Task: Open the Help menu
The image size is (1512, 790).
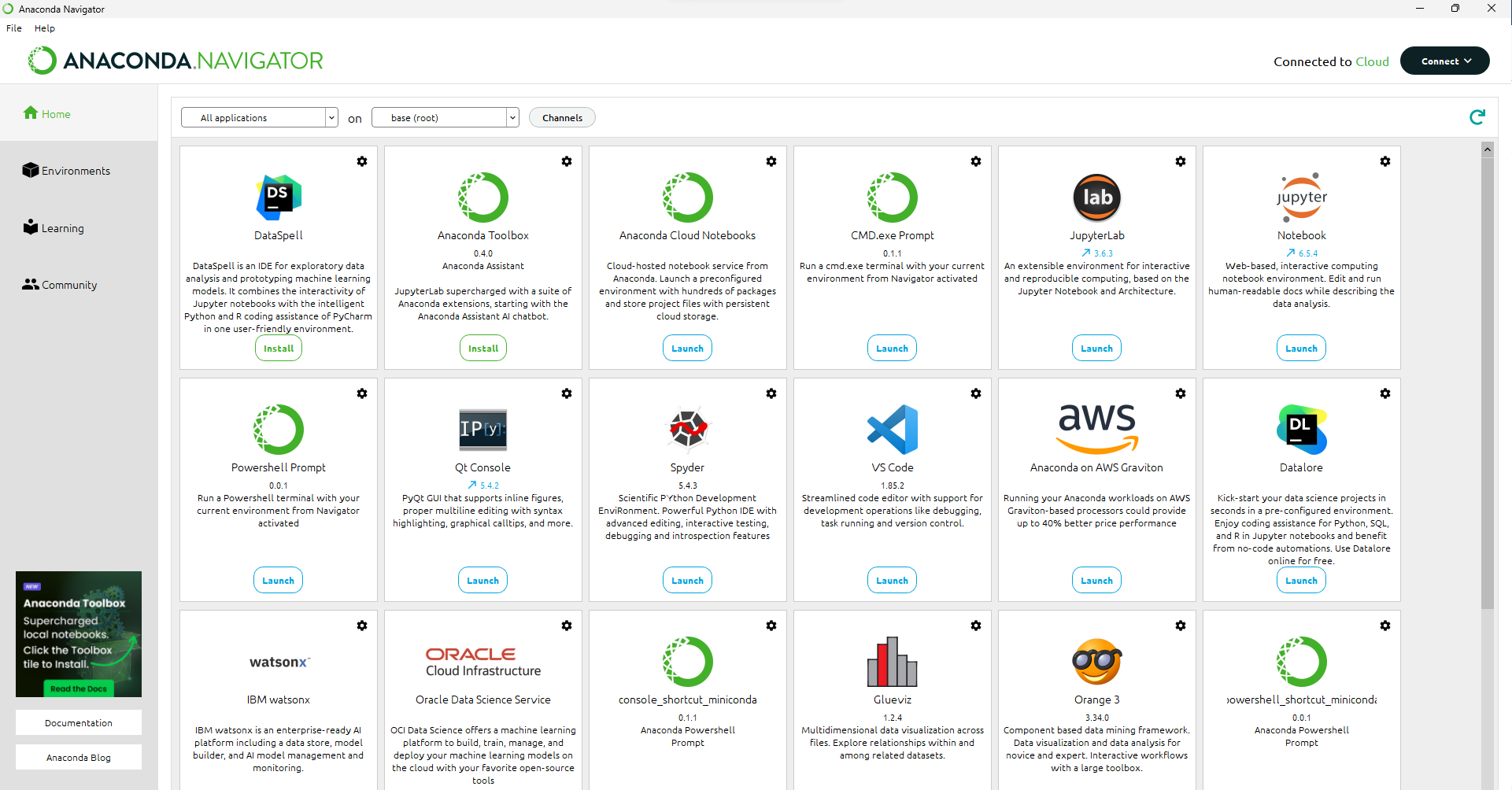Action: (45, 28)
